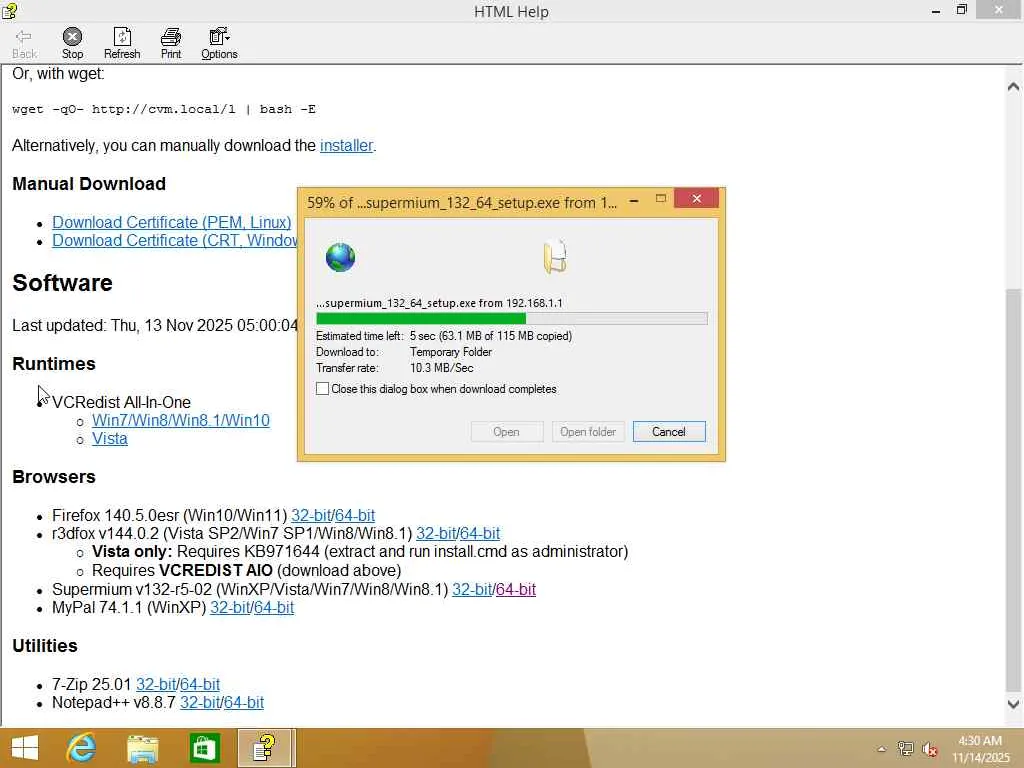The width and height of the screenshot is (1024, 768).
Task: Download Notepad++ v8.8.7 32-bit
Action: pyautogui.click(x=200, y=703)
